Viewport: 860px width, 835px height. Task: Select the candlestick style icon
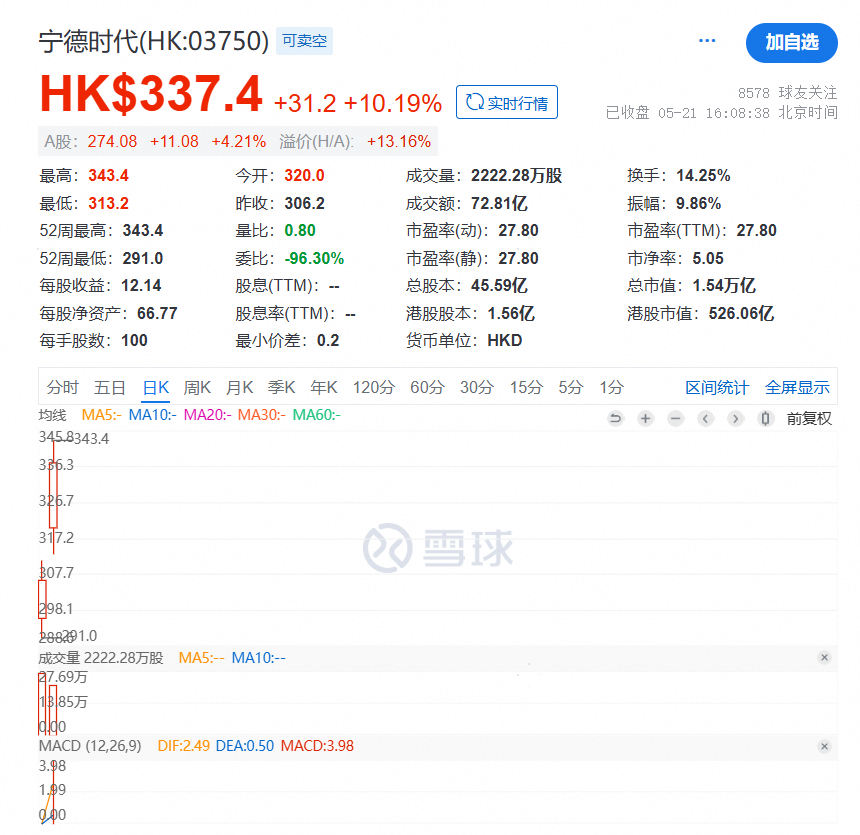tap(765, 418)
